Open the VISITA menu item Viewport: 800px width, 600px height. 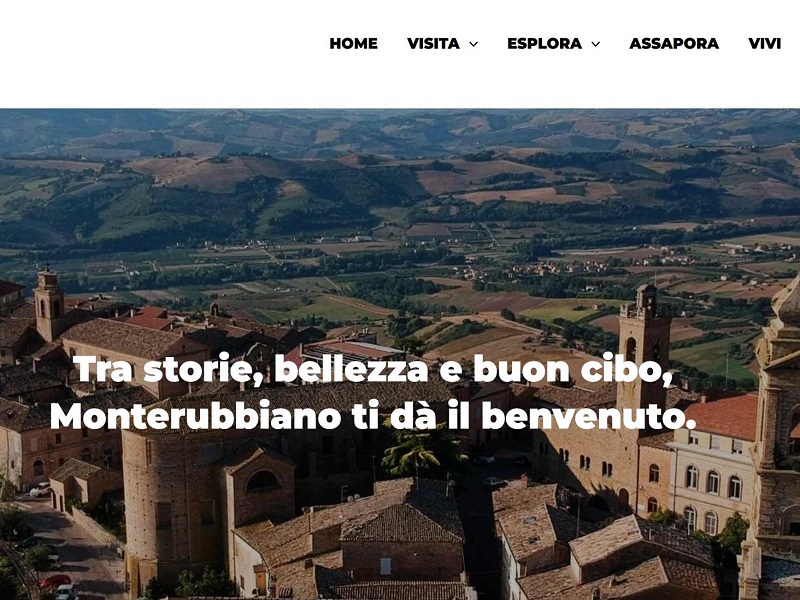point(433,43)
